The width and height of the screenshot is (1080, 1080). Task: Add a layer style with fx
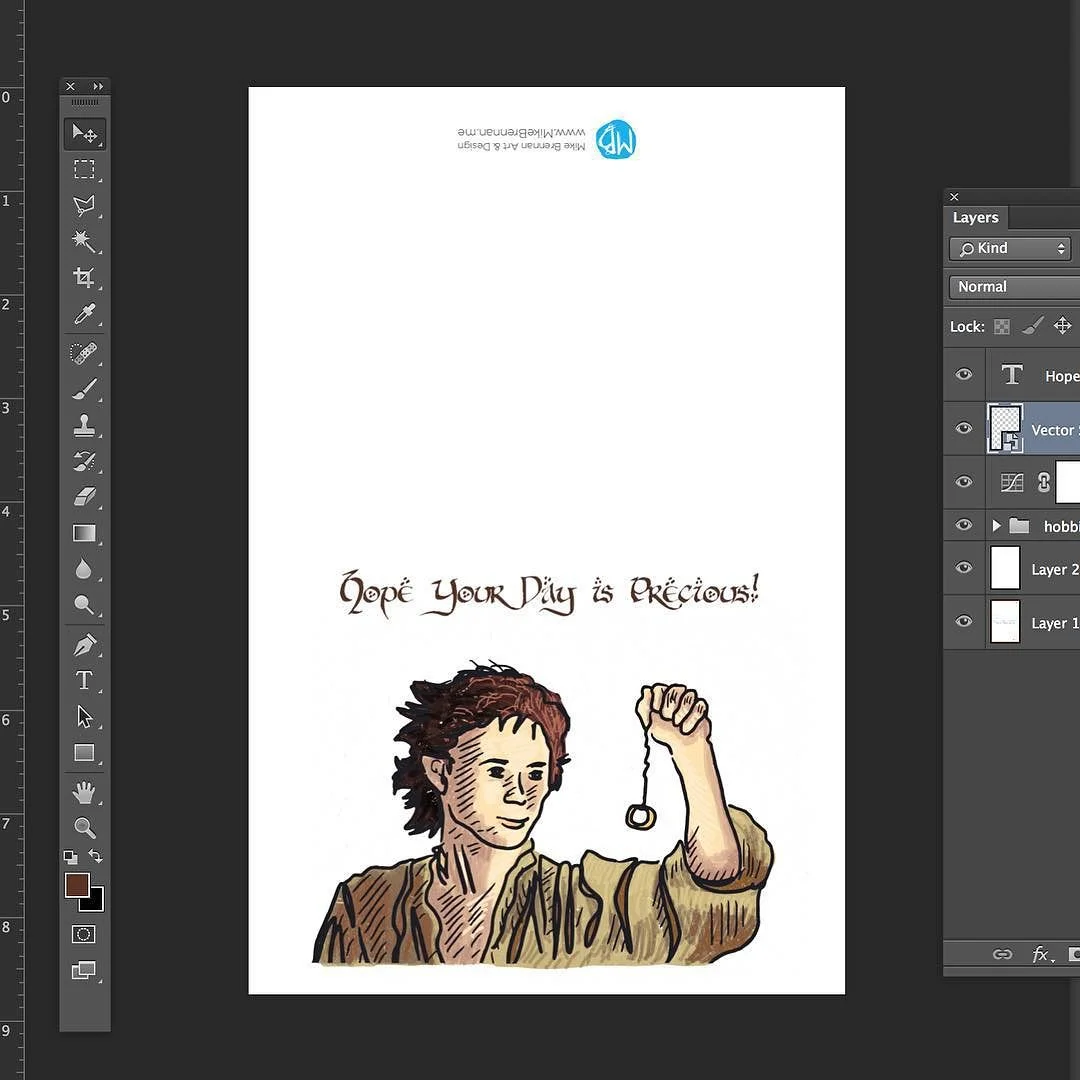point(1042,954)
